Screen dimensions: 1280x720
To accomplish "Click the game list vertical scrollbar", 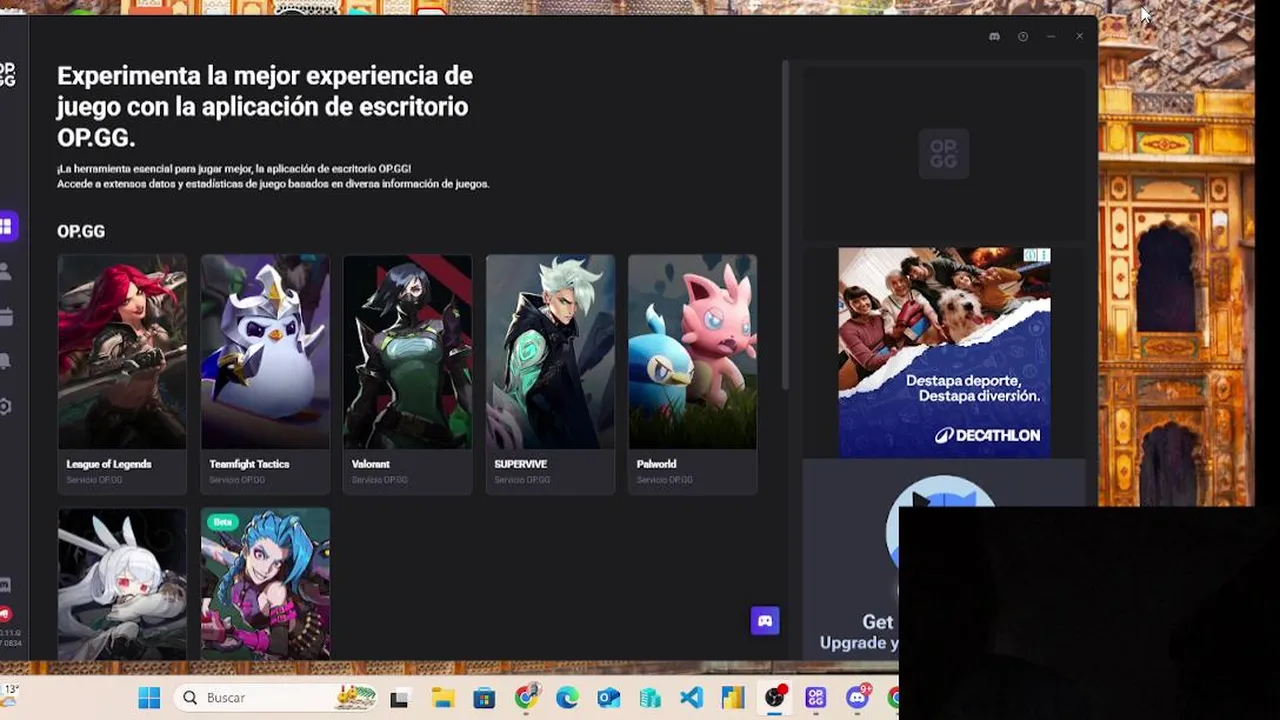I will click(x=785, y=225).
